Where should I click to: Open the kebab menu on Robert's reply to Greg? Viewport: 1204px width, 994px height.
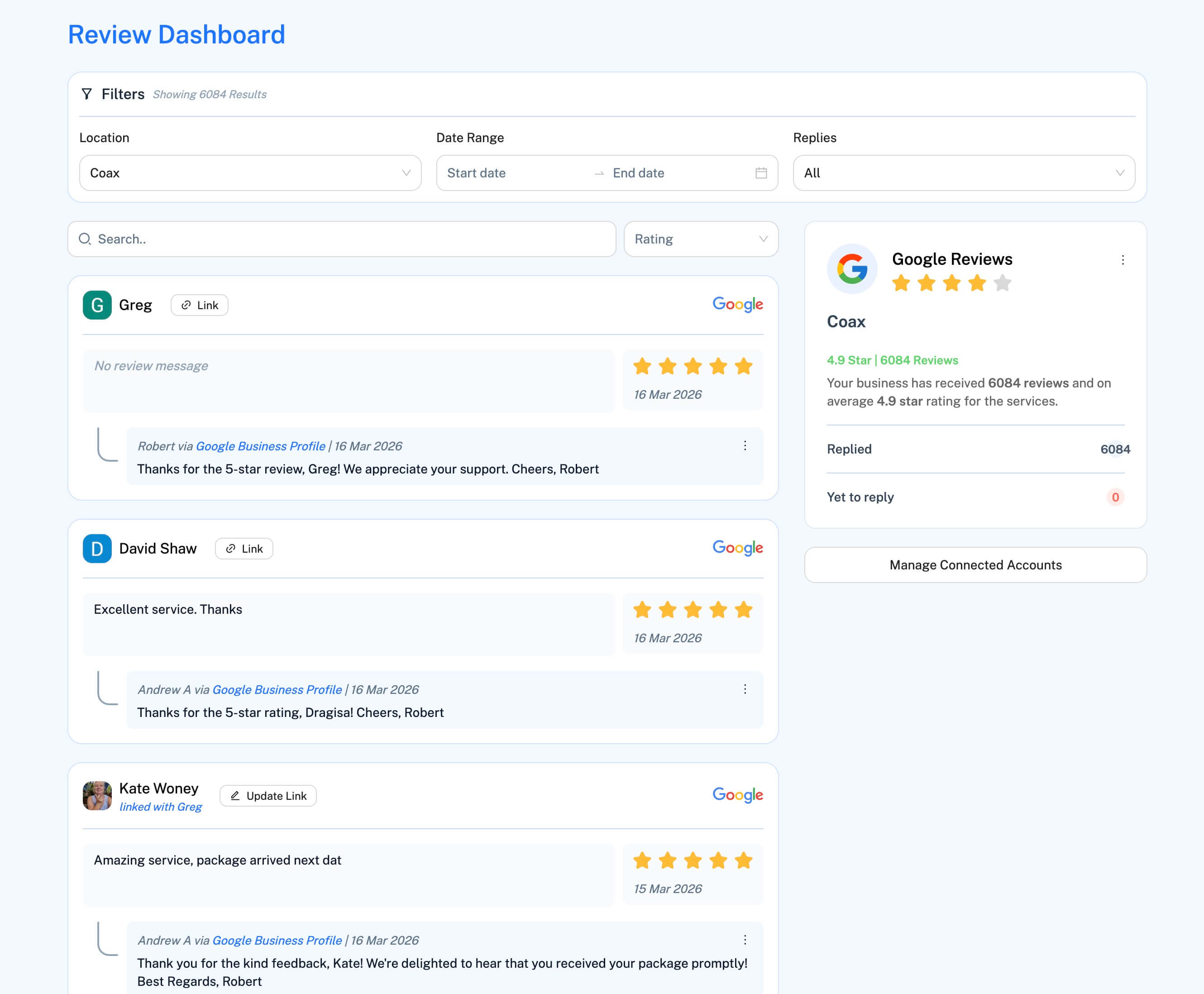tap(745, 445)
